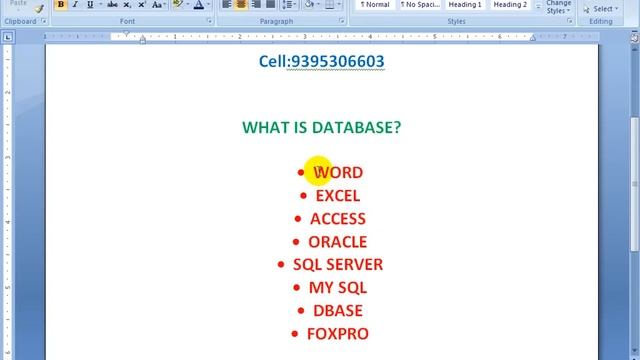Image resolution: width=640 pixels, height=360 pixels.
Task: Click Format Painter brush icon
Action: [x=39, y=8]
